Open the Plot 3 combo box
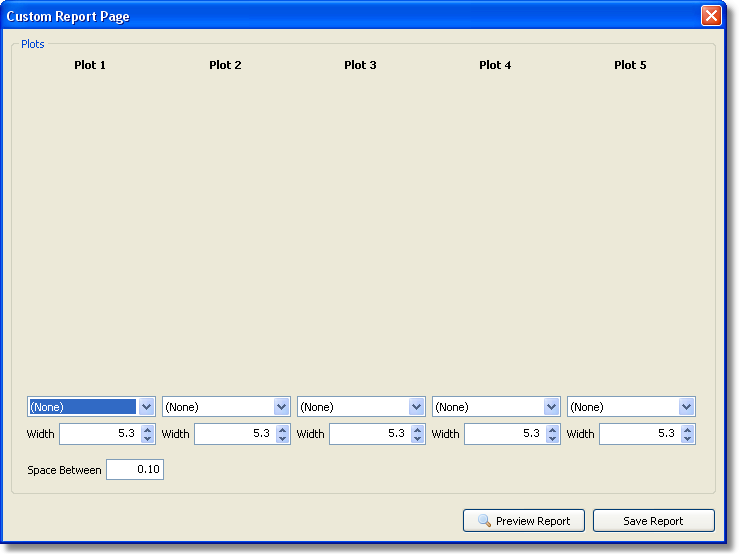739x556 pixels. tap(416, 407)
